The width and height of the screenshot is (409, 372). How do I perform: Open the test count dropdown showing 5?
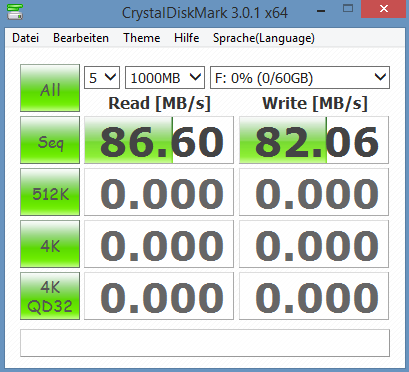102,78
